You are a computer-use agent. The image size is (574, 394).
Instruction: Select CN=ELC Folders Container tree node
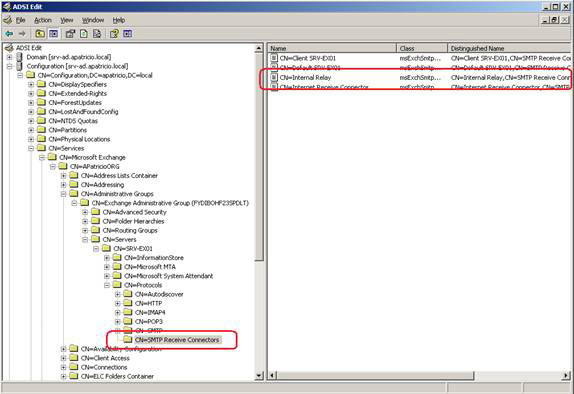point(117,376)
